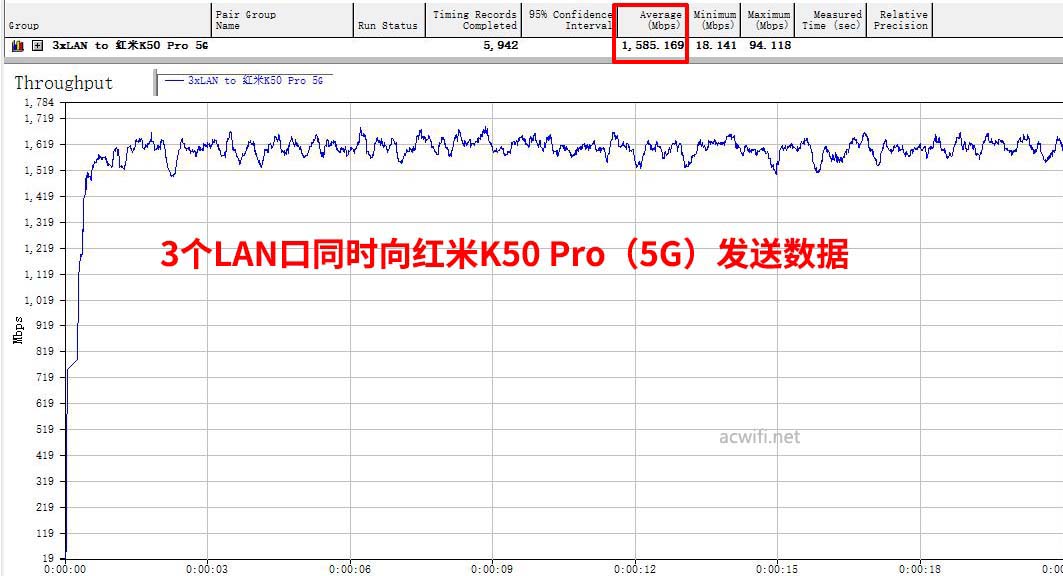This screenshot has width=1063, height=576.
Task: Click the Run Status column header
Action: coord(389,20)
